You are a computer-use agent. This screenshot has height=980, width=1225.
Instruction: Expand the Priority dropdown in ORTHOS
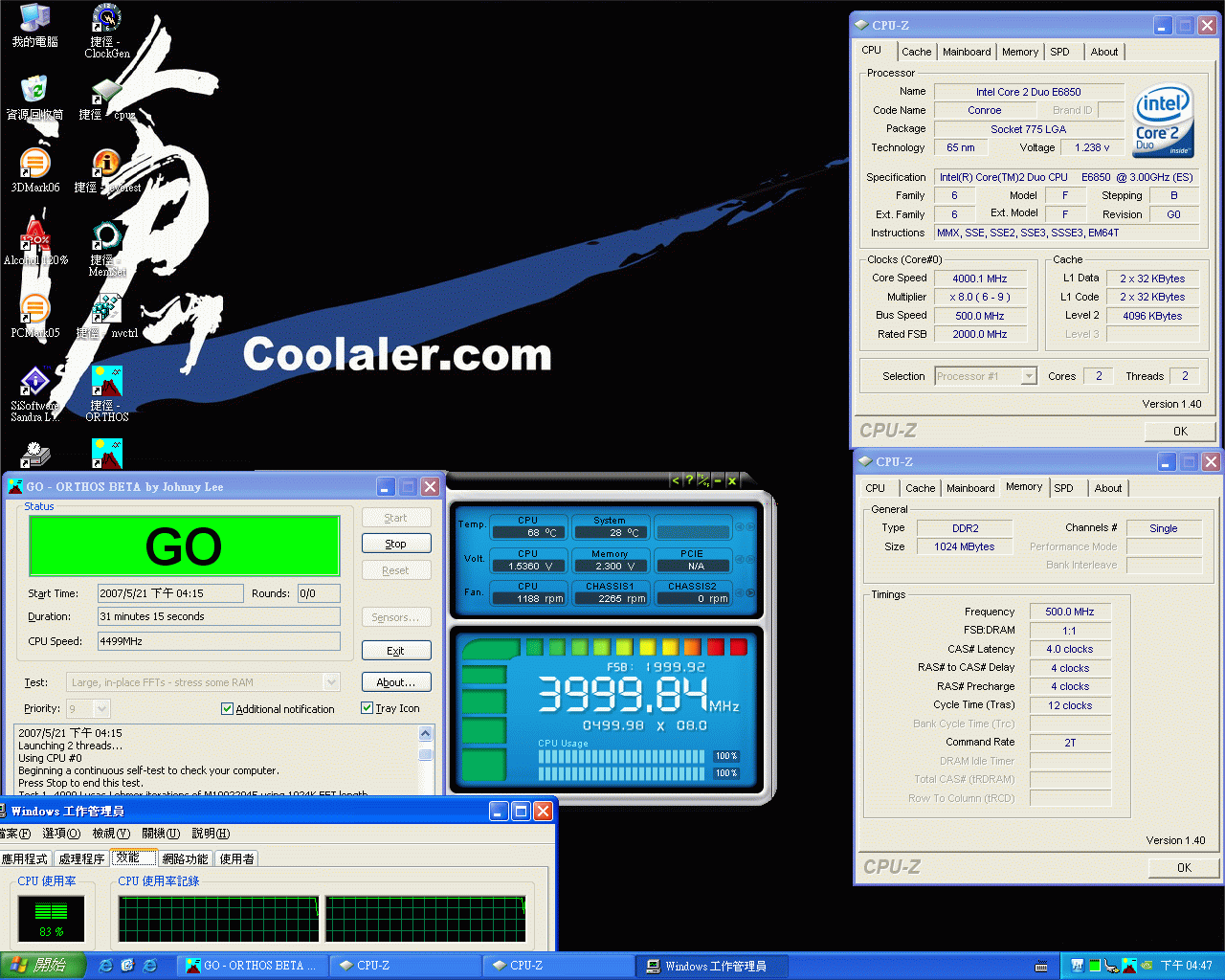(102, 709)
